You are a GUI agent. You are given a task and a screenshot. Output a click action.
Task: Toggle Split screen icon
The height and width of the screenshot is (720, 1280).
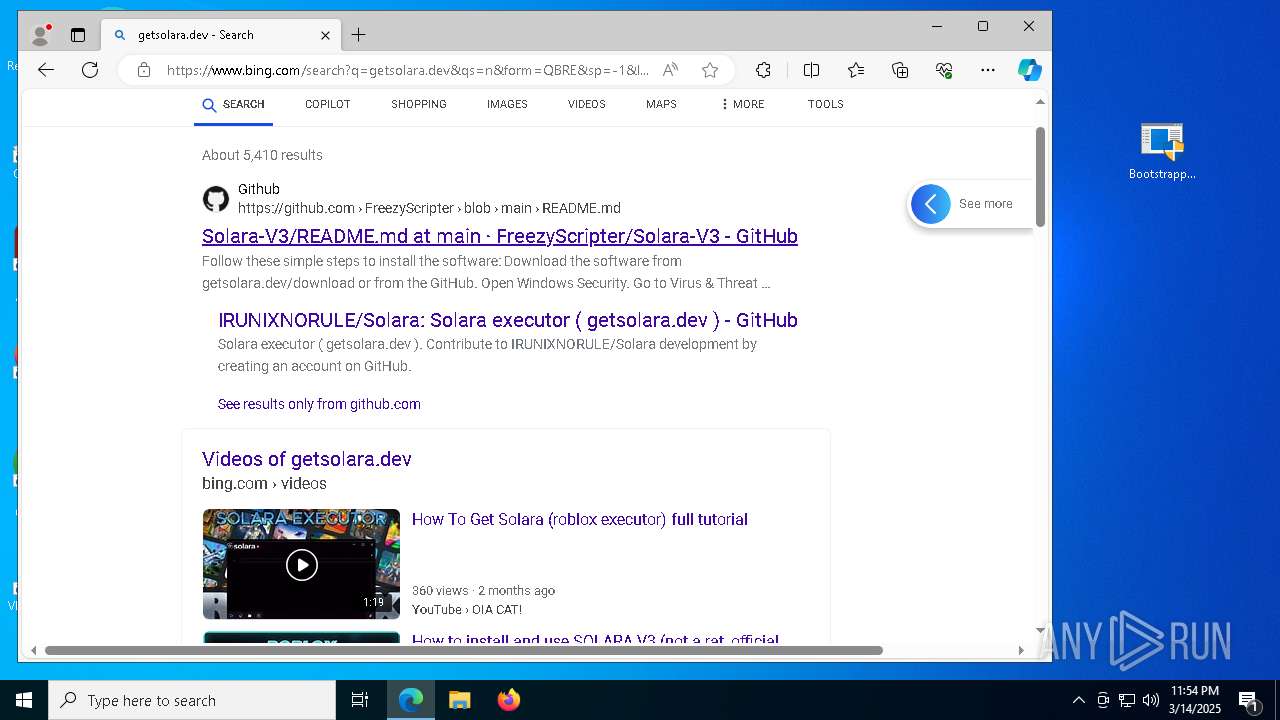pyautogui.click(x=811, y=70)
